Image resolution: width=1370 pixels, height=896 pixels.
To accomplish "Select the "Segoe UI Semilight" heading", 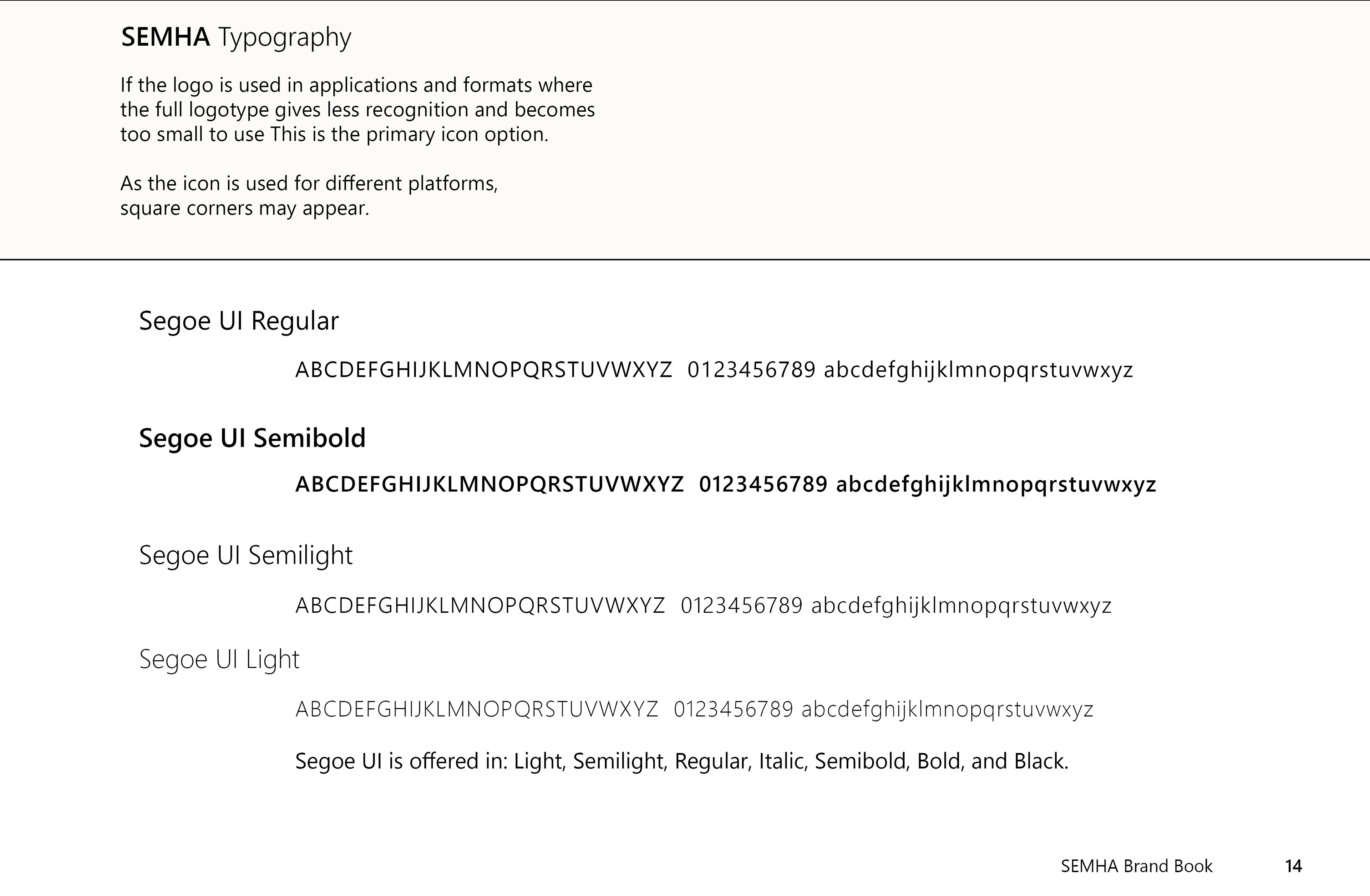I will tap(246, 556).
